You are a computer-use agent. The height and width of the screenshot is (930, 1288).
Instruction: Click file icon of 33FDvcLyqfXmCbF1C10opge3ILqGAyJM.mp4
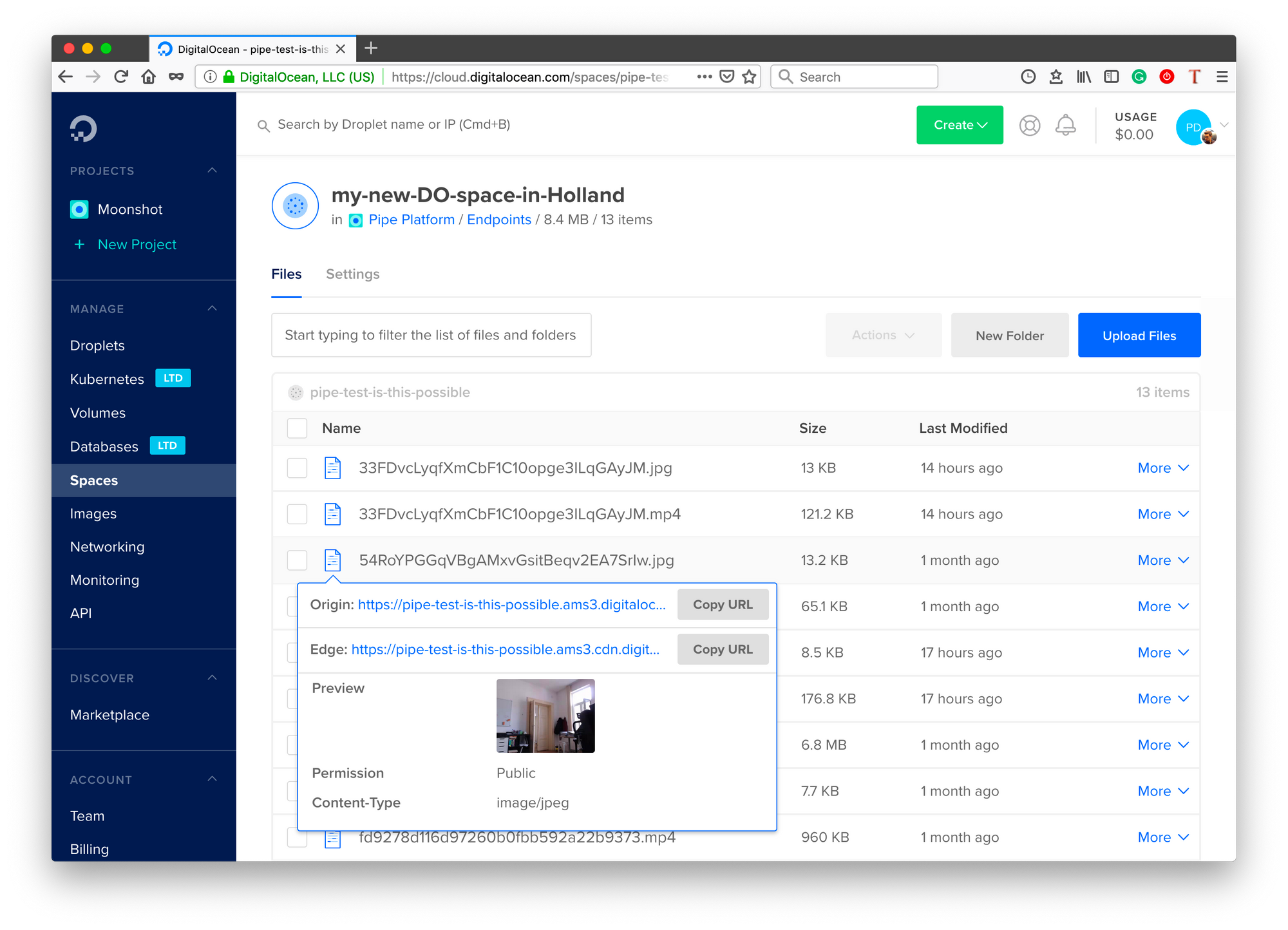click(x=332, y=514)
